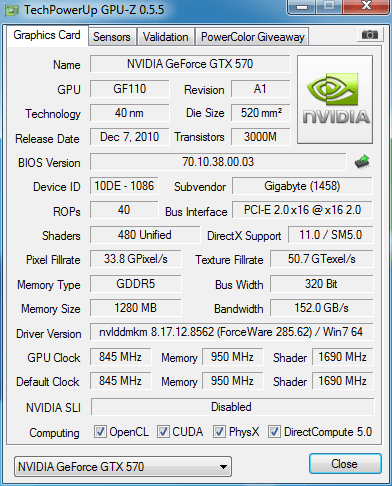Viewport: 392px width, 486px height.
Task: Click the 'Memory Type' label
Action: [49, 285]
